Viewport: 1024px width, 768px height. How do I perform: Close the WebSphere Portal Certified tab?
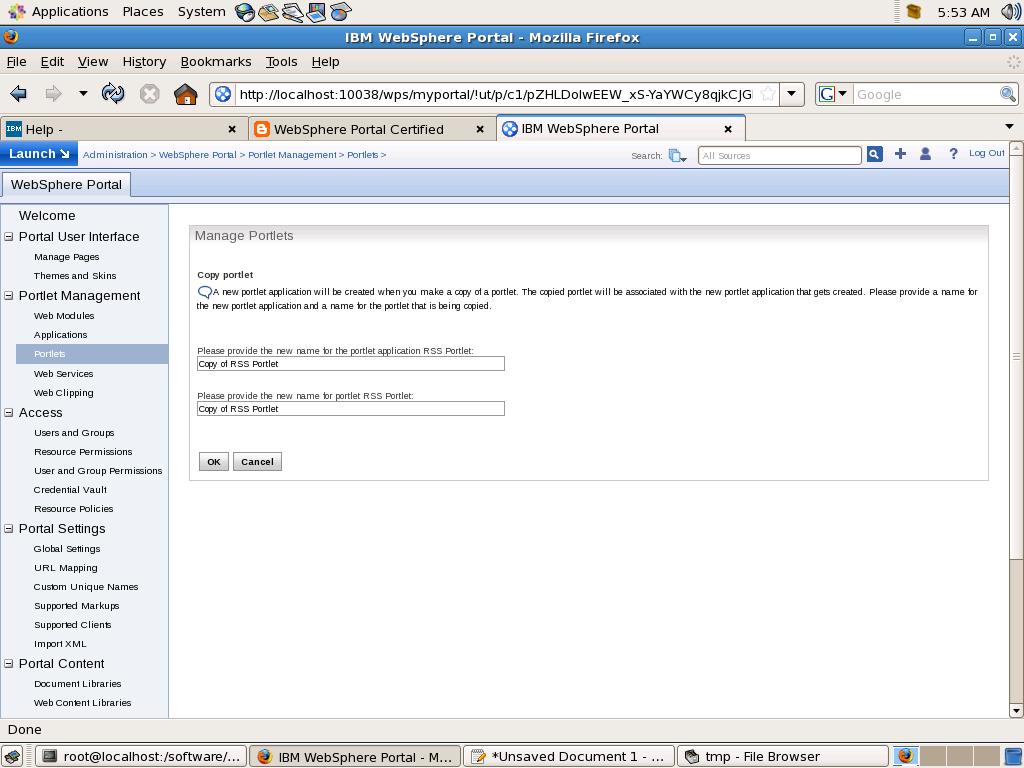coord(480,129)
